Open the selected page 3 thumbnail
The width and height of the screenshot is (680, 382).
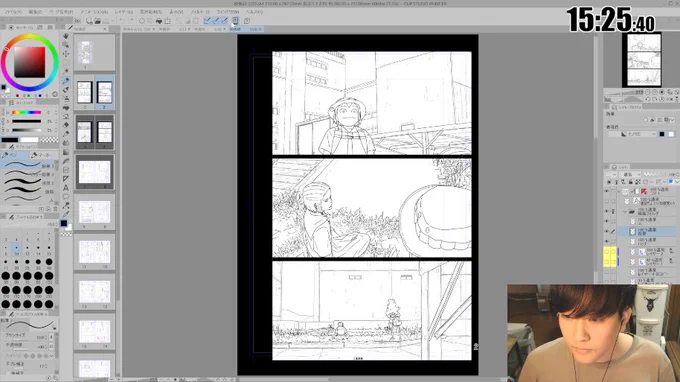(x=105, y=92)
